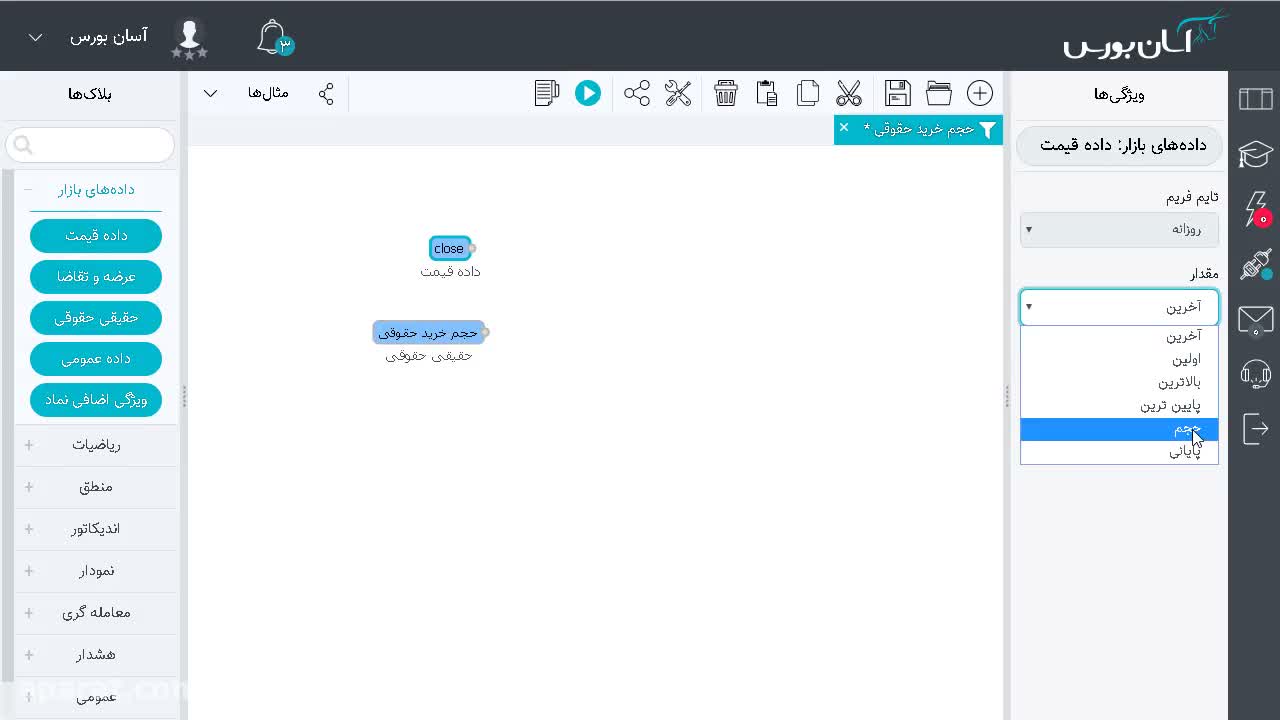Click the Asan Bourse logo
1280x720 pixels.
[x=1145, y=36]
